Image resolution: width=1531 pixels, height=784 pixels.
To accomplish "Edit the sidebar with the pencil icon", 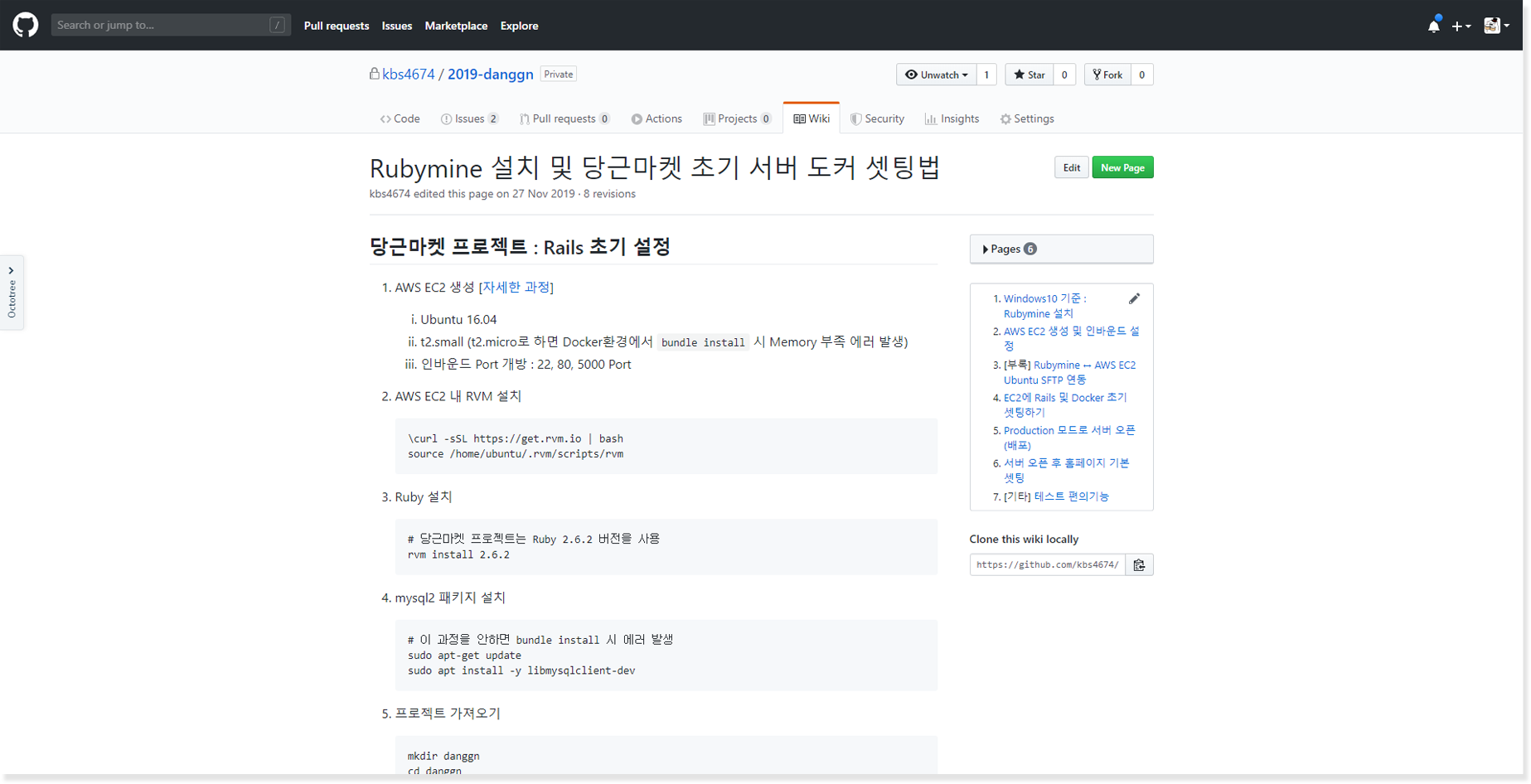I will pyautogui.click(x=1134, y=298).
